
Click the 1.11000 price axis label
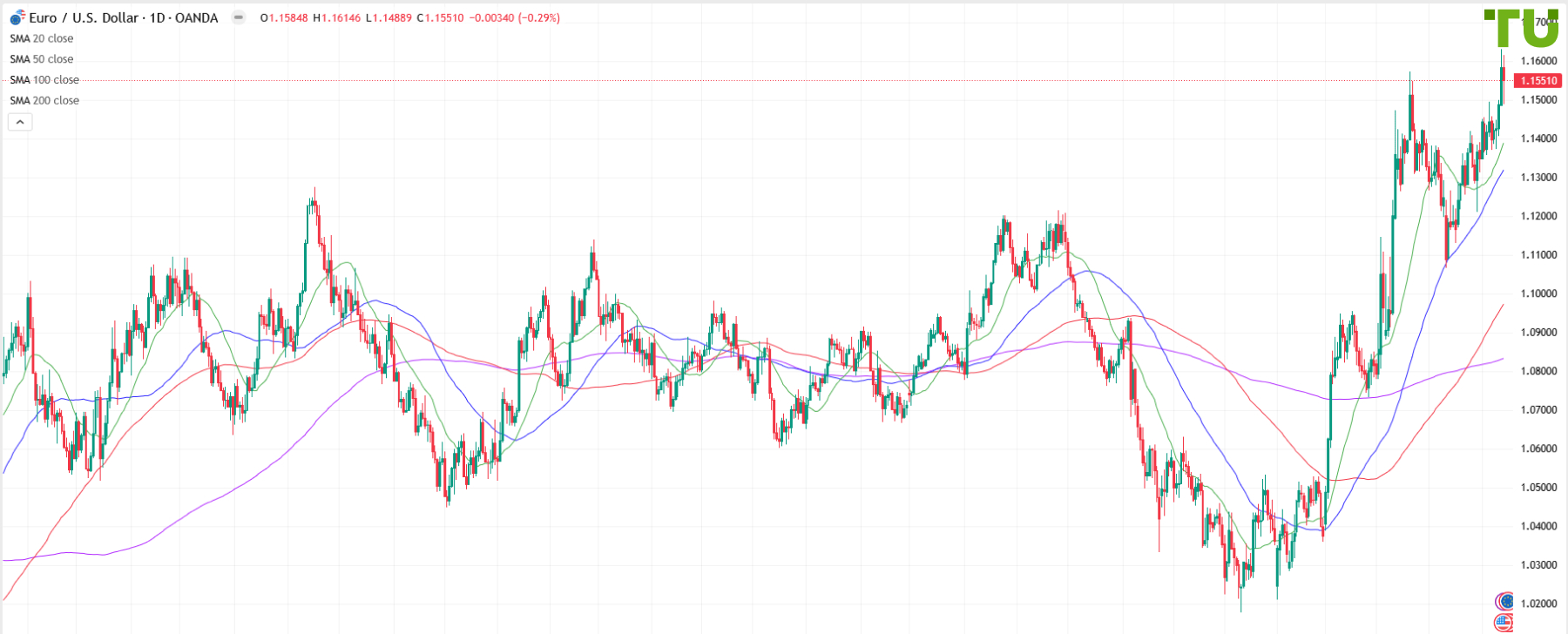1538,254
